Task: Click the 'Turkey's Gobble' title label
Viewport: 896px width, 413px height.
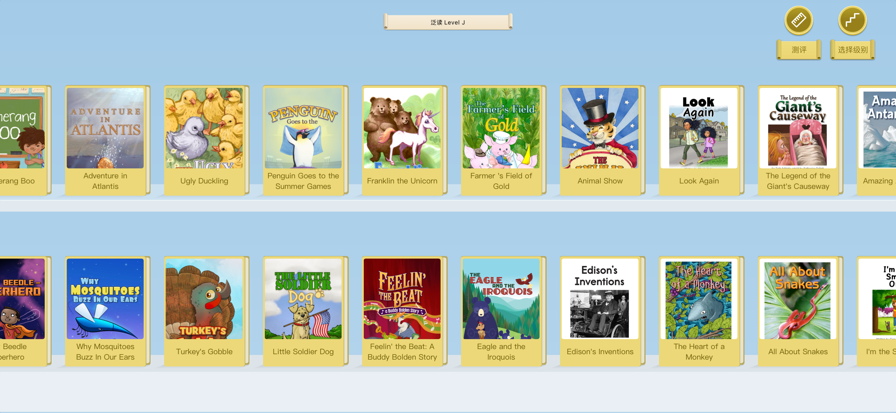Action: 204,352
